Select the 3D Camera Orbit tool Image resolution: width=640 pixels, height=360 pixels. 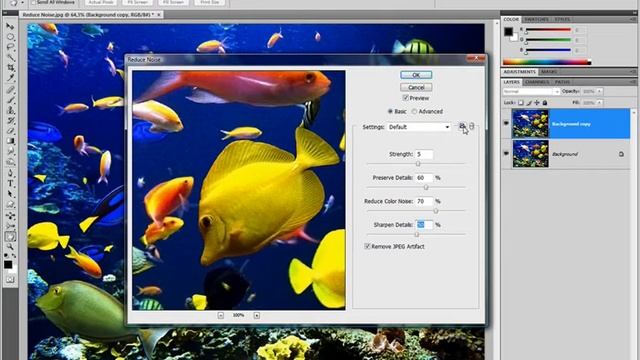tap(10, 226)
